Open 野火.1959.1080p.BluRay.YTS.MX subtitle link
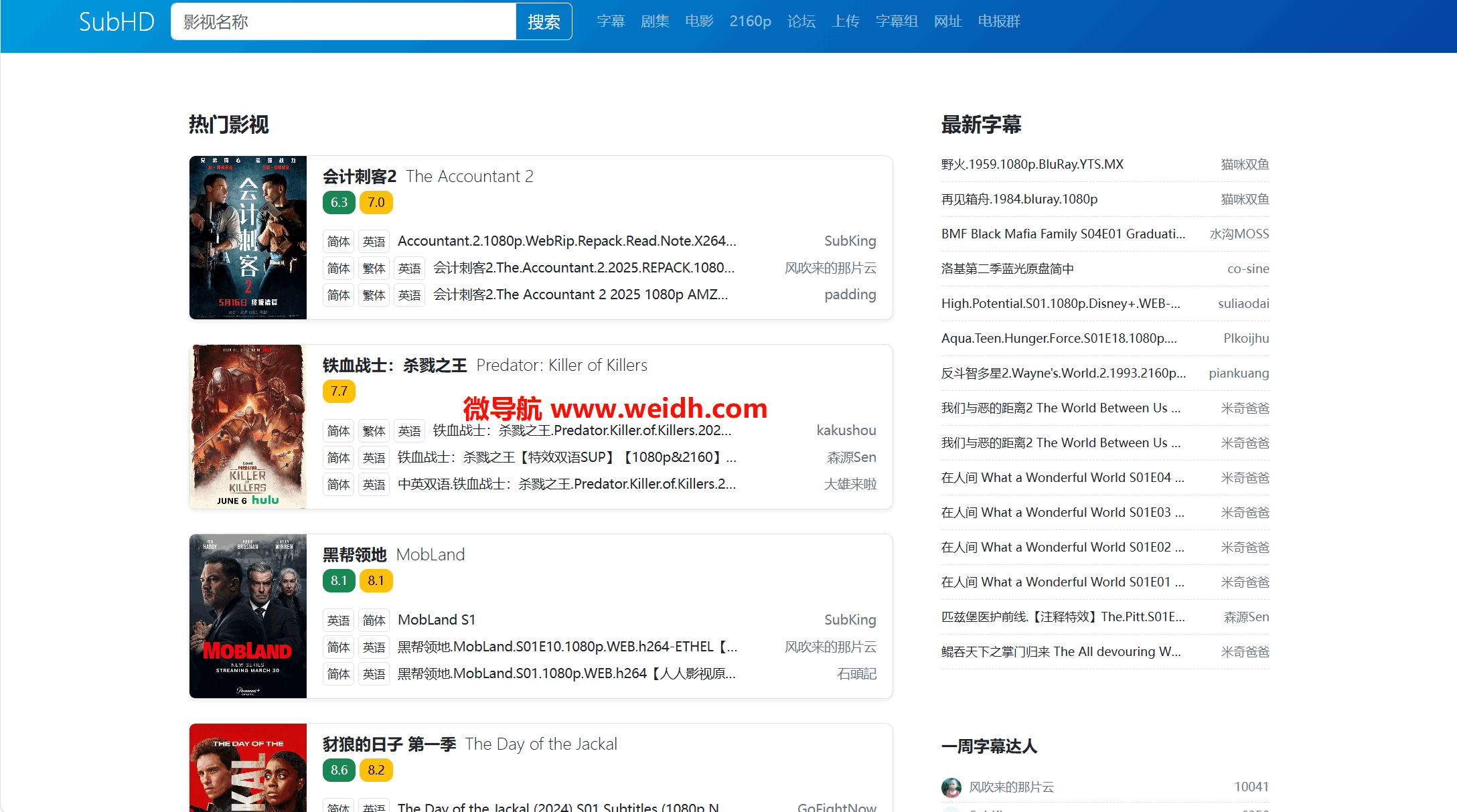 [1032, 165]
